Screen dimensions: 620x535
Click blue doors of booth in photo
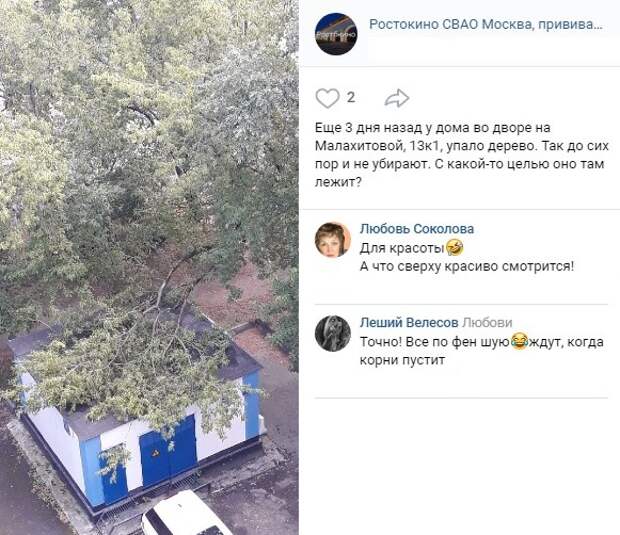point(168,451)
